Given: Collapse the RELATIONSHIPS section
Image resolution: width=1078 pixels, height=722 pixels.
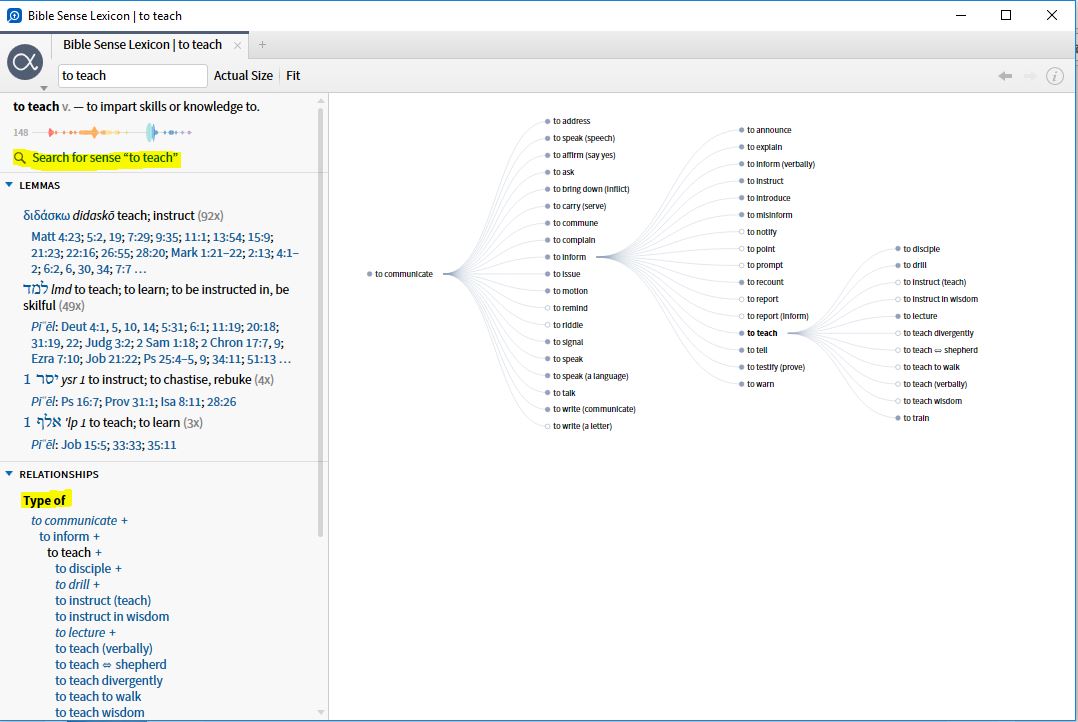Looking at the screenshot, I should click(9, 474).
